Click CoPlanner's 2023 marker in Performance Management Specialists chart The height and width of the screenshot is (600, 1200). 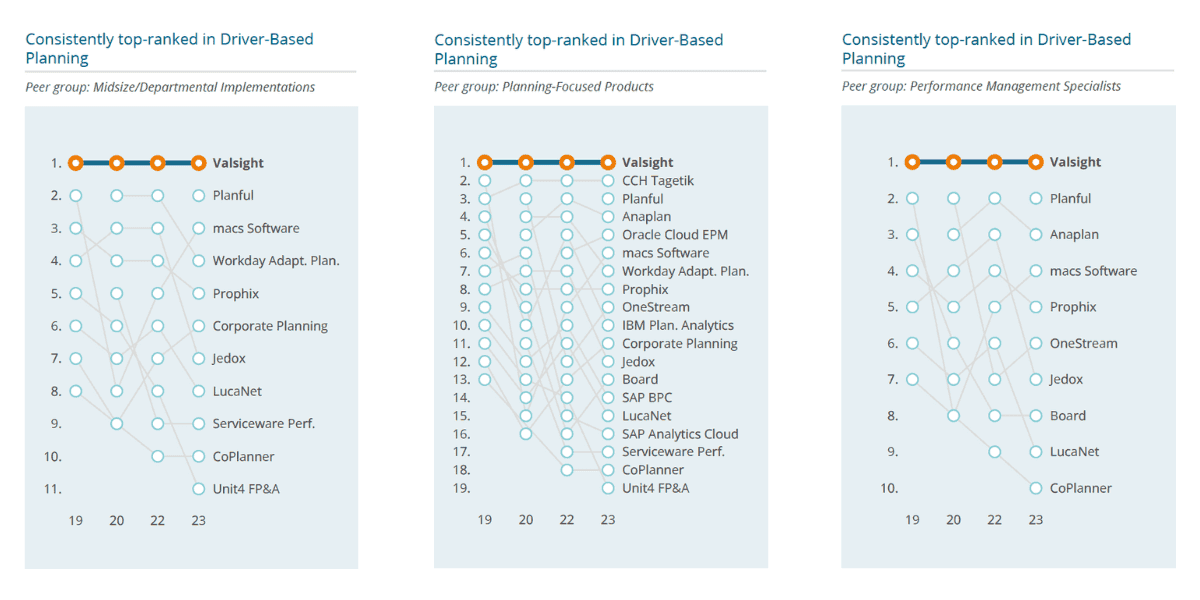[x=1036, y=488]
